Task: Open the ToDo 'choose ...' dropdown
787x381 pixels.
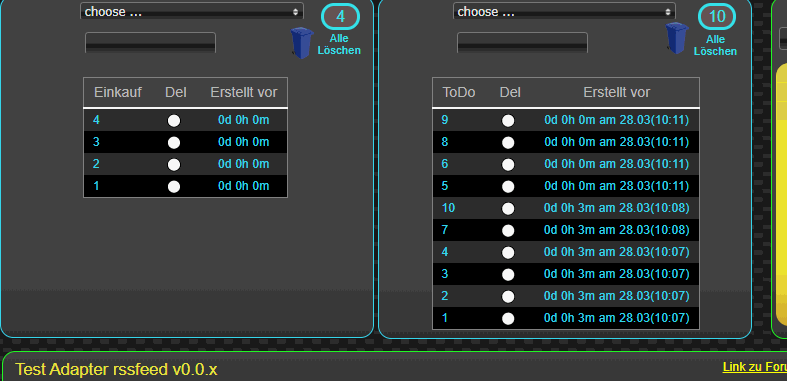Action: [x=564, y=12]
